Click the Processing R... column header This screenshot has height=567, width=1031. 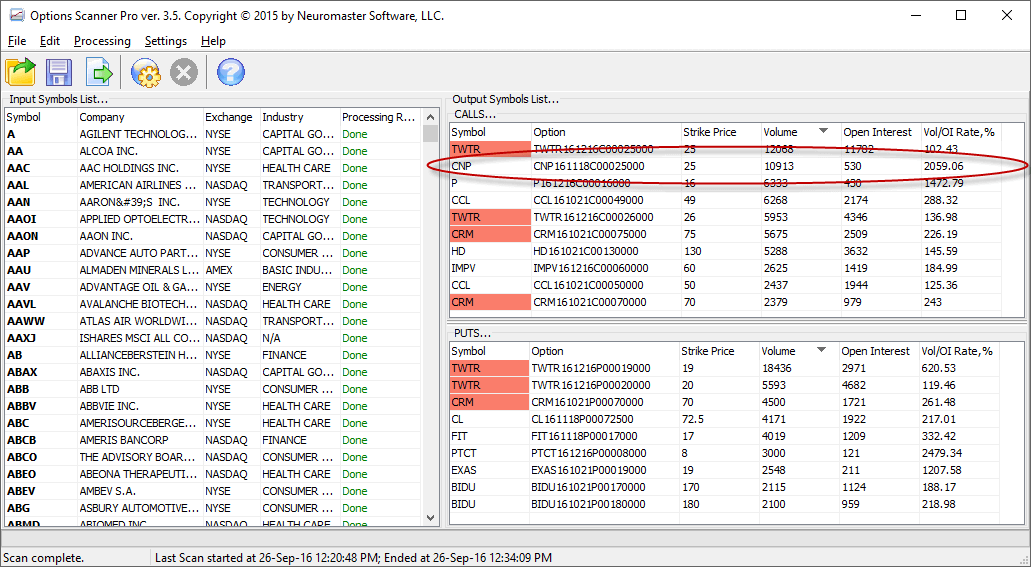[x=379, y=117]
